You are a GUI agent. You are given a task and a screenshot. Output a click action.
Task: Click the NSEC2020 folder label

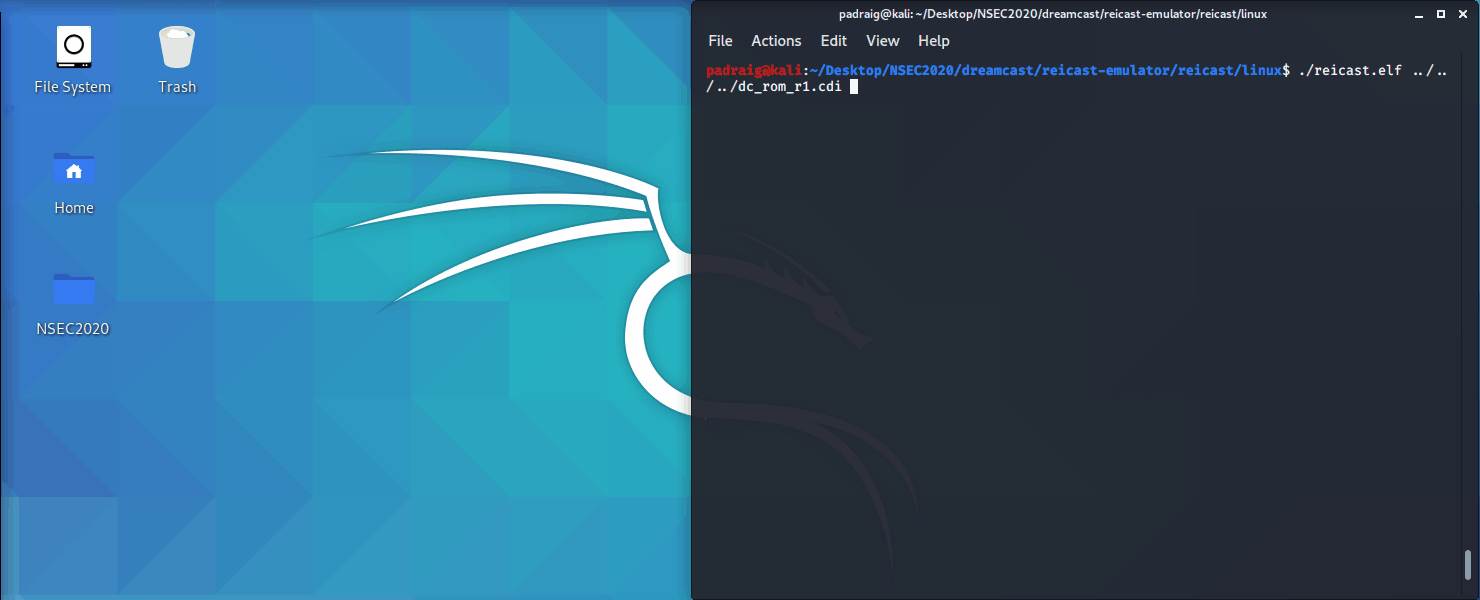coord(73,329)
